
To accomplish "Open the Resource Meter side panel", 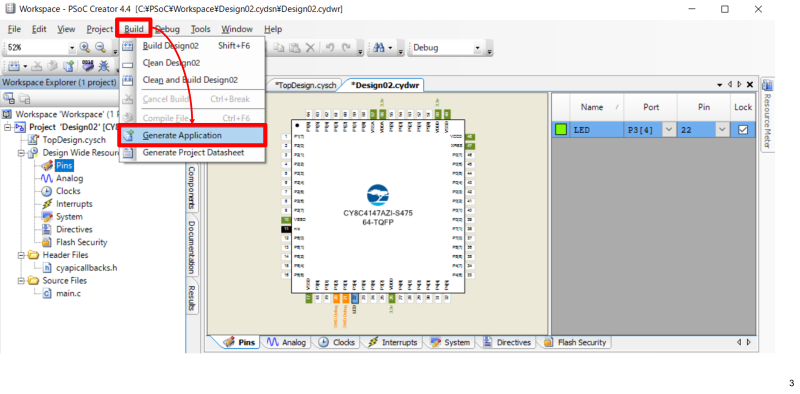I will click(767, 115).
